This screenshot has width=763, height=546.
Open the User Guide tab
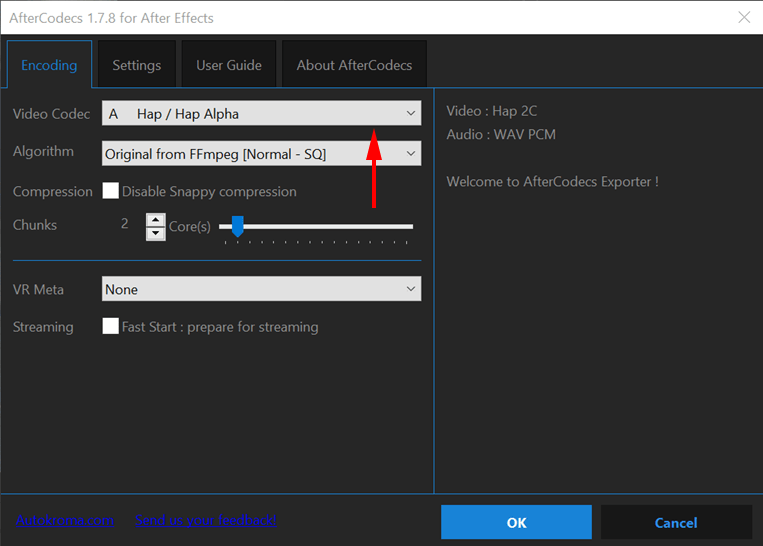point(229,65)
